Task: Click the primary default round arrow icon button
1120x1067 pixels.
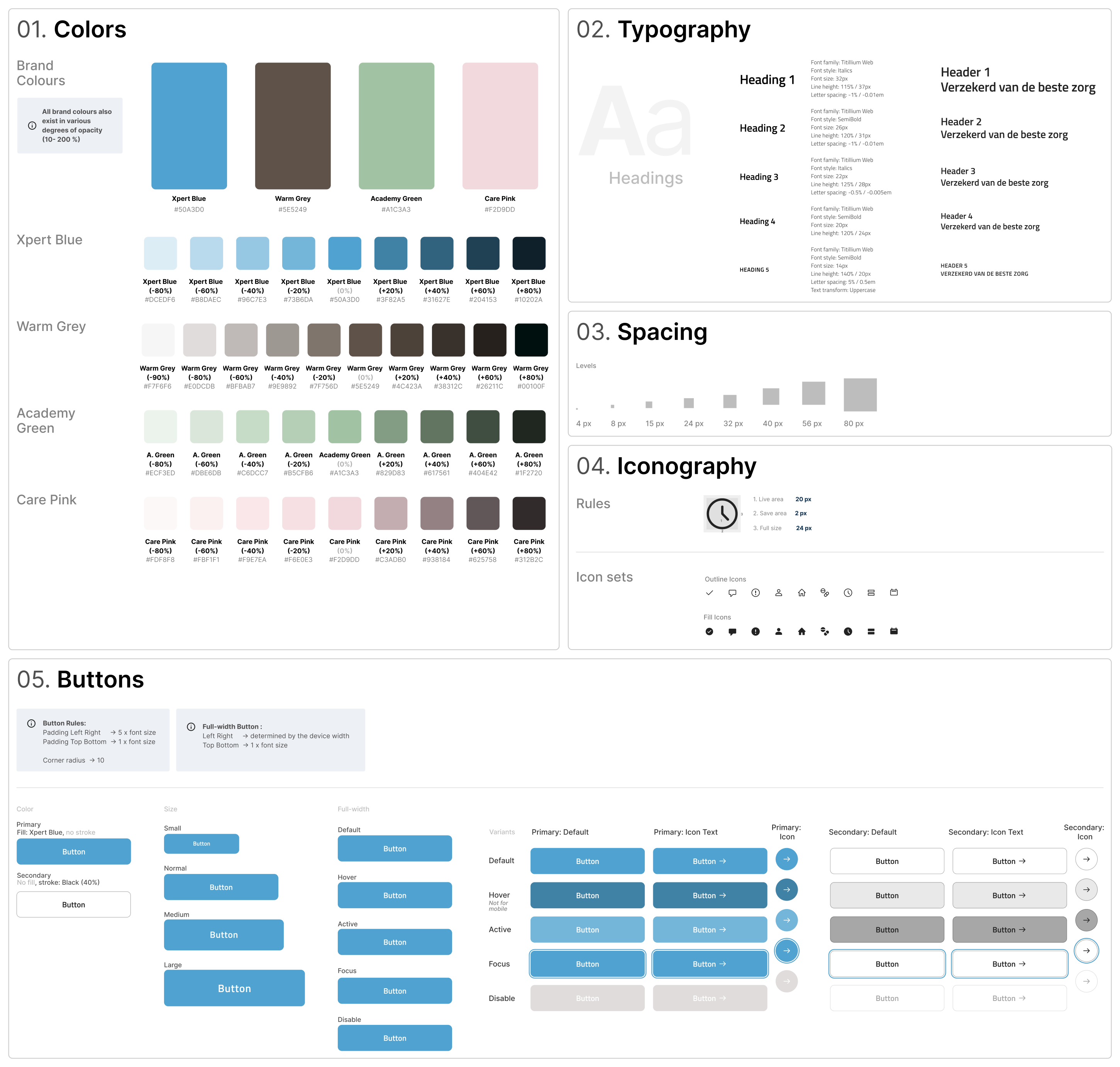Action: tap(786, 859)
